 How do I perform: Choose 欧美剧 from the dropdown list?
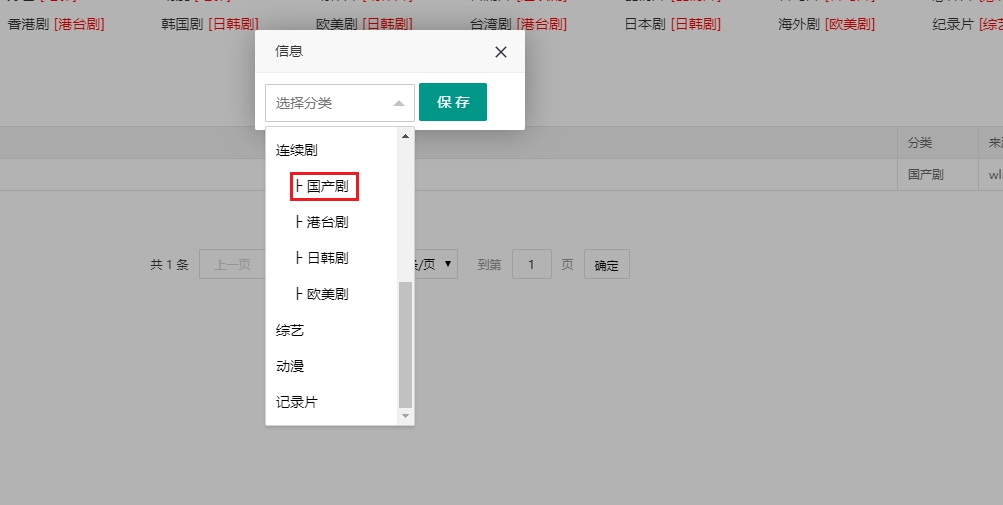pos(322,294)
